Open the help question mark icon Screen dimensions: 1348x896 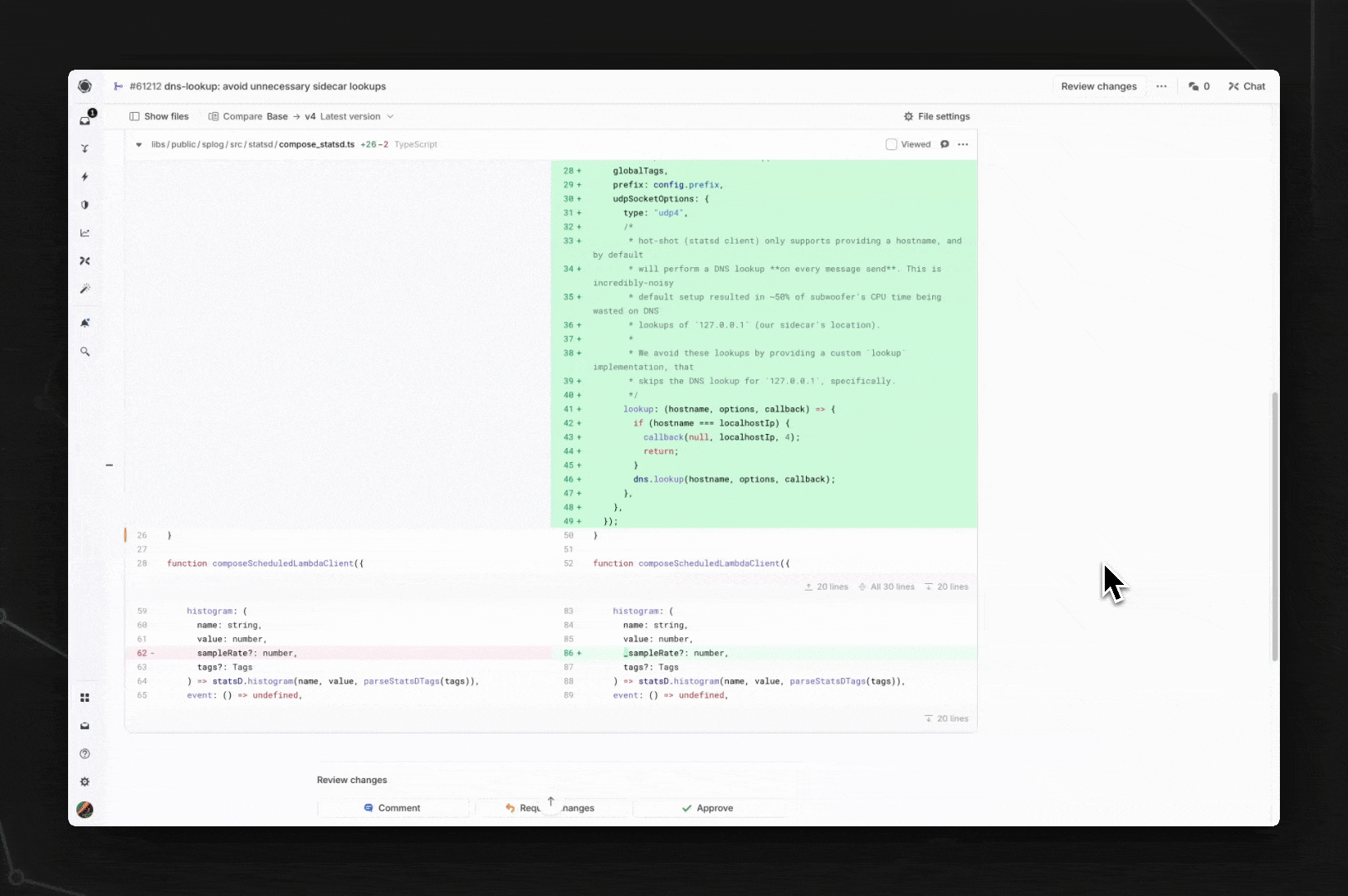pyautogui.click(x=85, y=754)
